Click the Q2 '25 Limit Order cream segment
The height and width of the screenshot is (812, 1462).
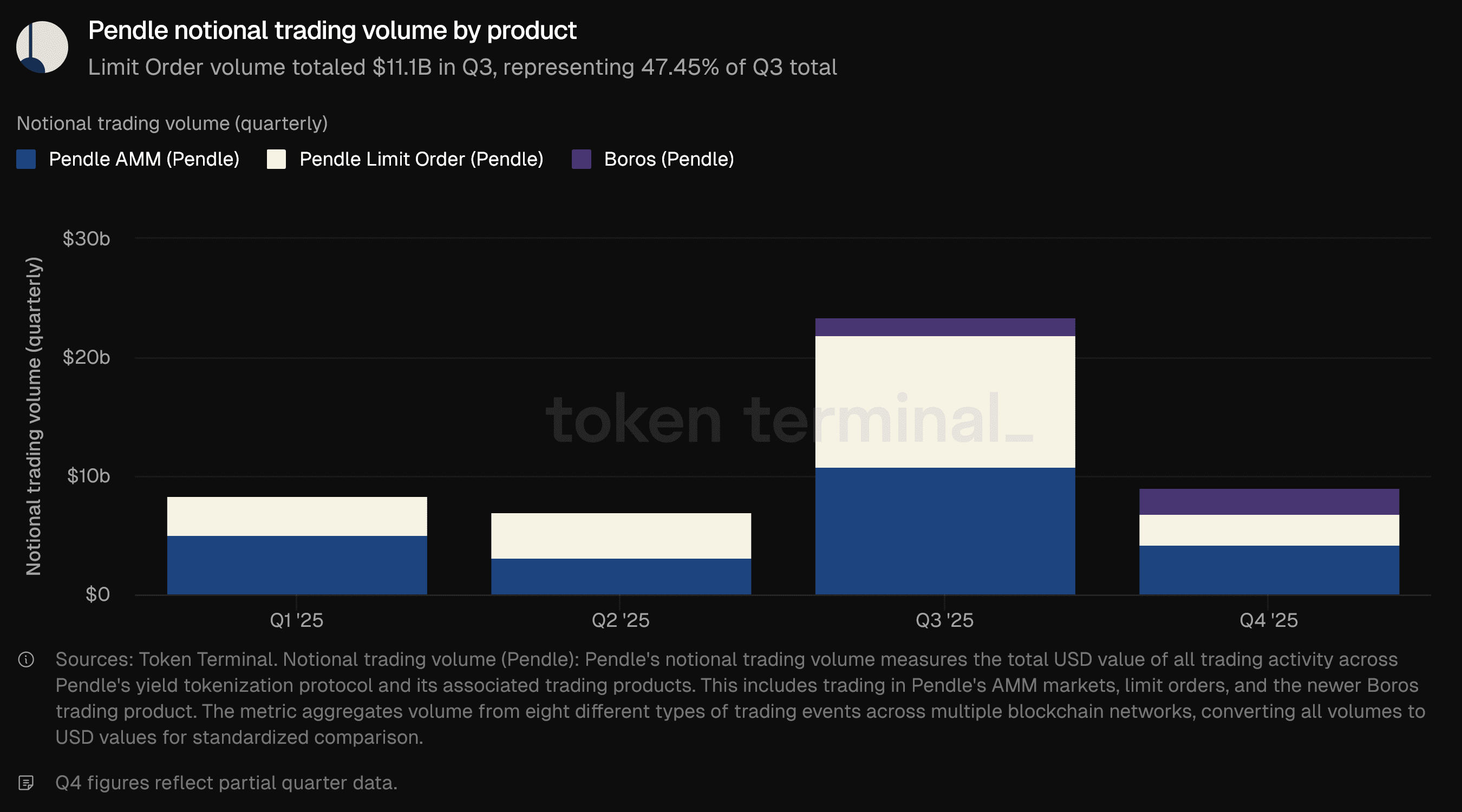pyautogui.click(x=621, y=536)
